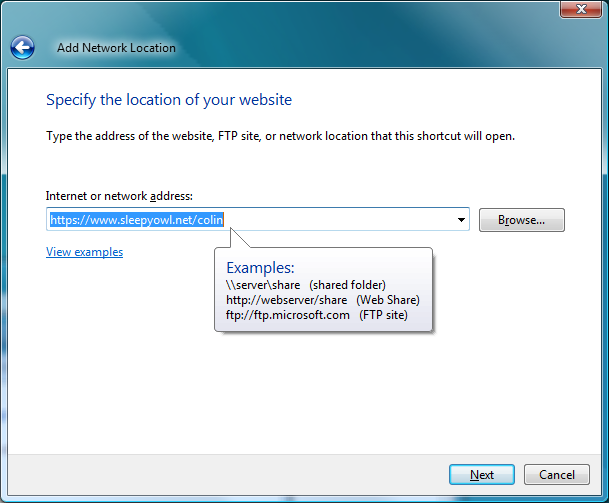Click the Internet or network address label
The height and width of the screenshot is (503, 609).
[119, 196]
